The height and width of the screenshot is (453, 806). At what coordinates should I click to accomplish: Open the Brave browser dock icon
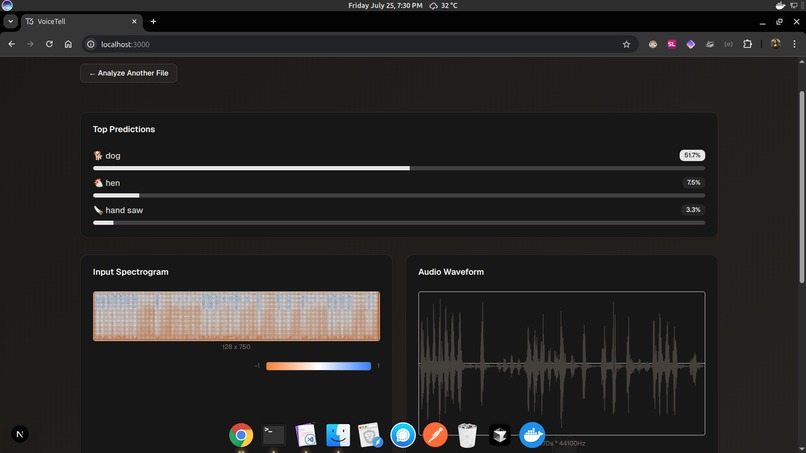point(370,435)
